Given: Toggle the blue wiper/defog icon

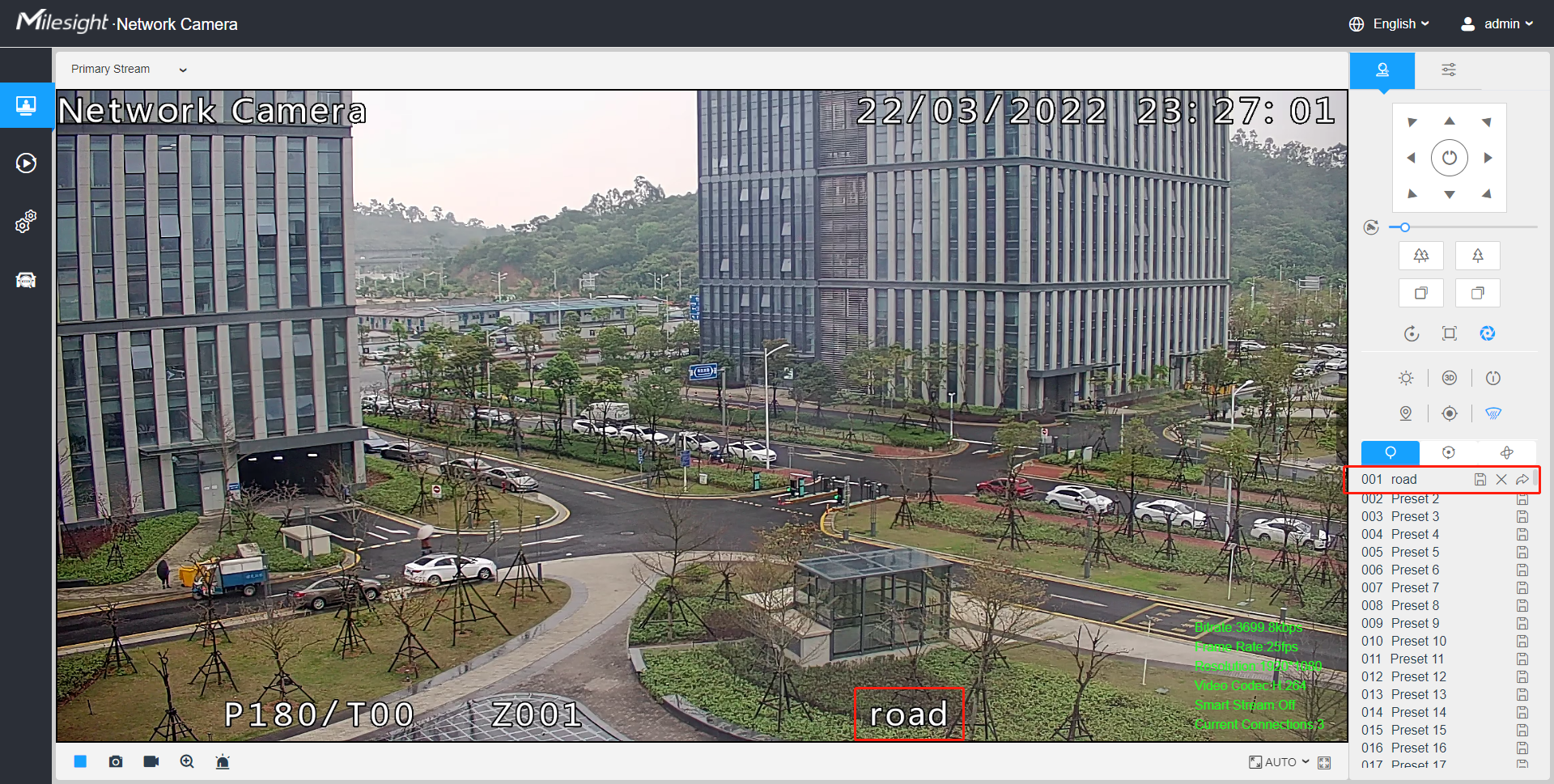Looking at the screenshot, I should [x=1493, y=413].
